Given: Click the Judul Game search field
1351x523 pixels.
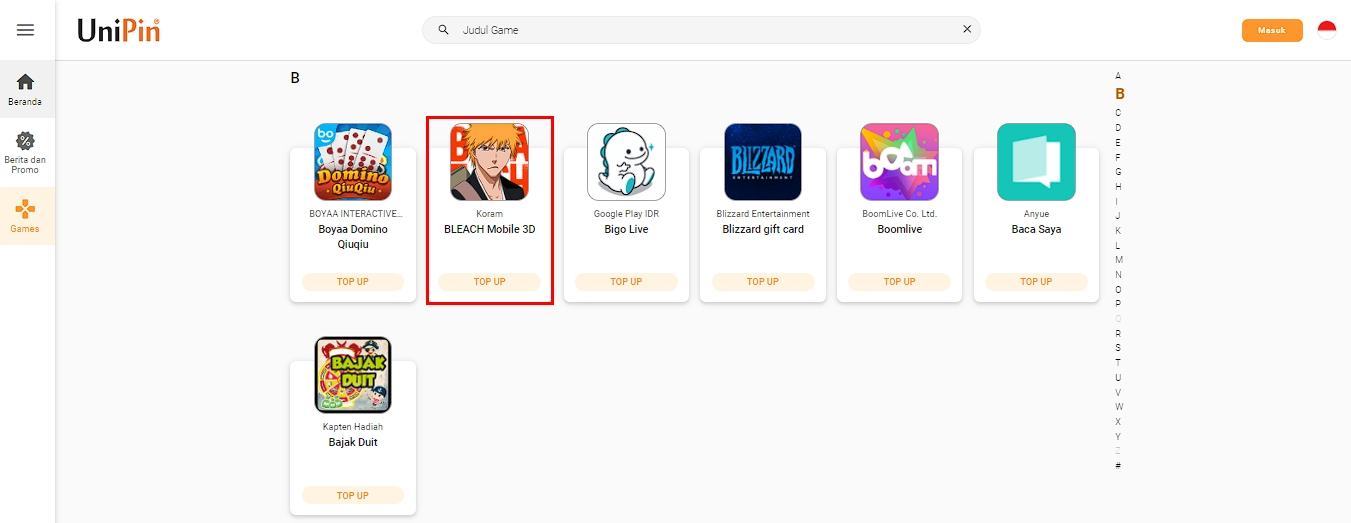Looking at the screenshot, I should point(701,30).
